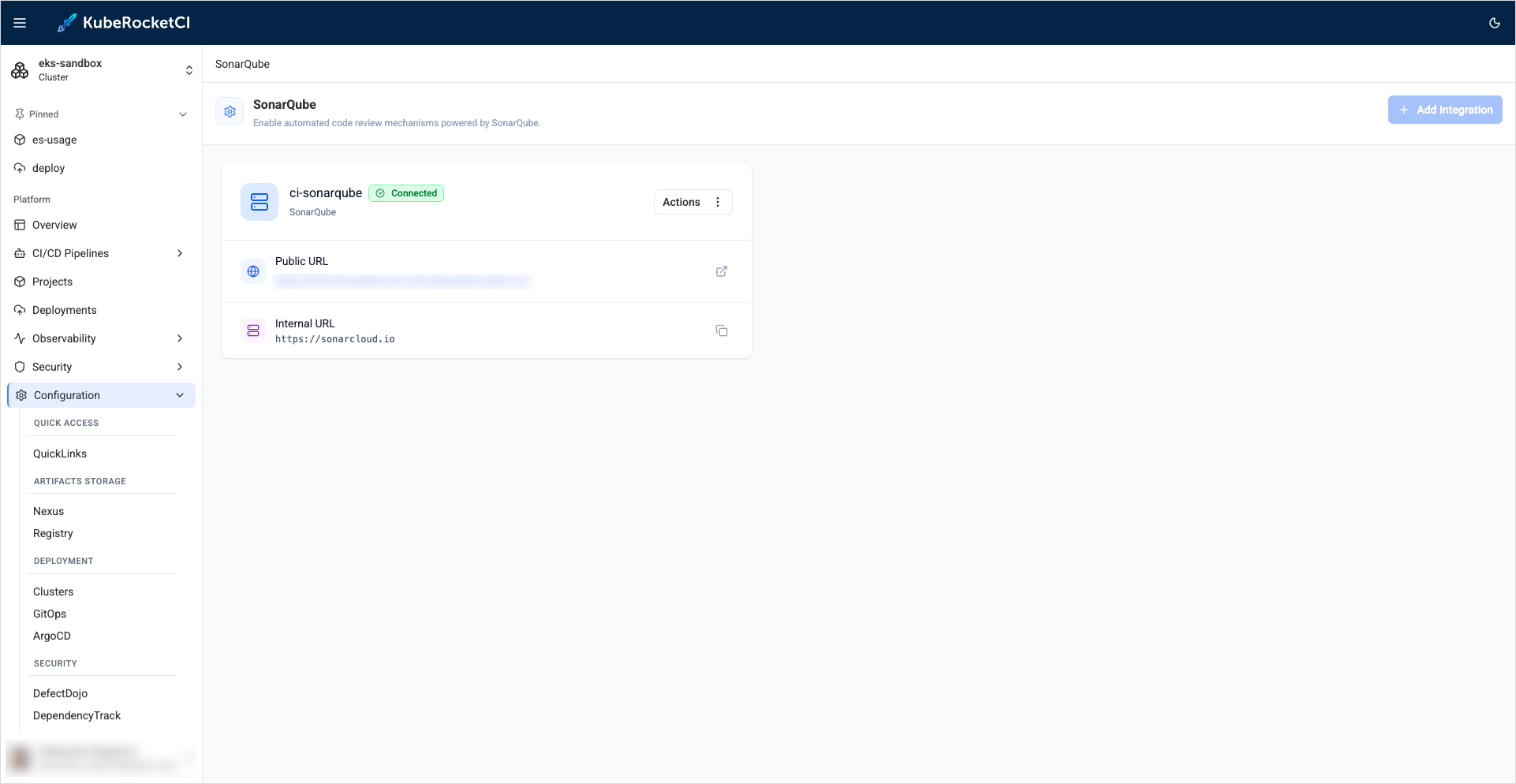The width and height of the screenshot is (1516, 784).
Task: Click the ci-sonarqube server icon
Action: coord(259,202)
